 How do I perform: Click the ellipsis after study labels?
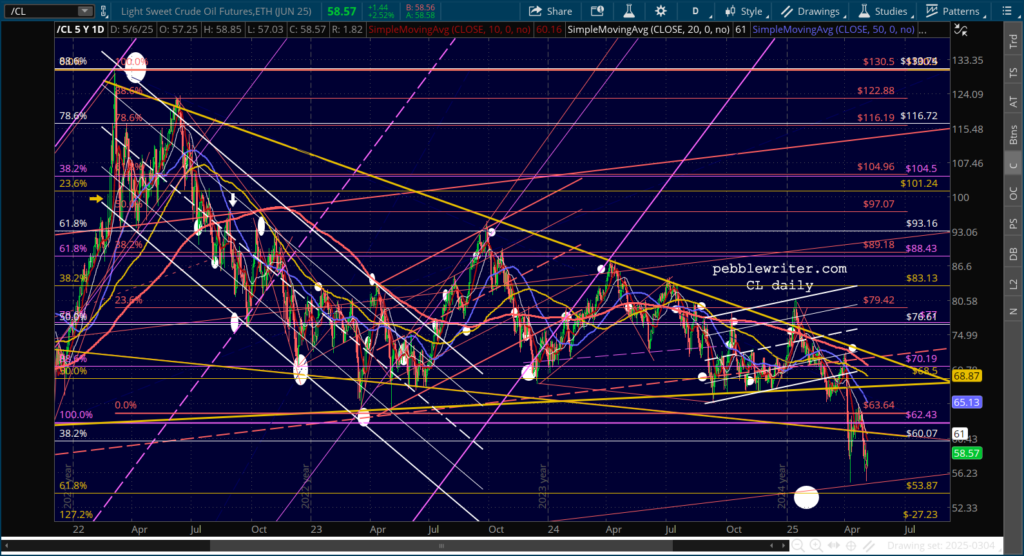[x=922, y=29]
